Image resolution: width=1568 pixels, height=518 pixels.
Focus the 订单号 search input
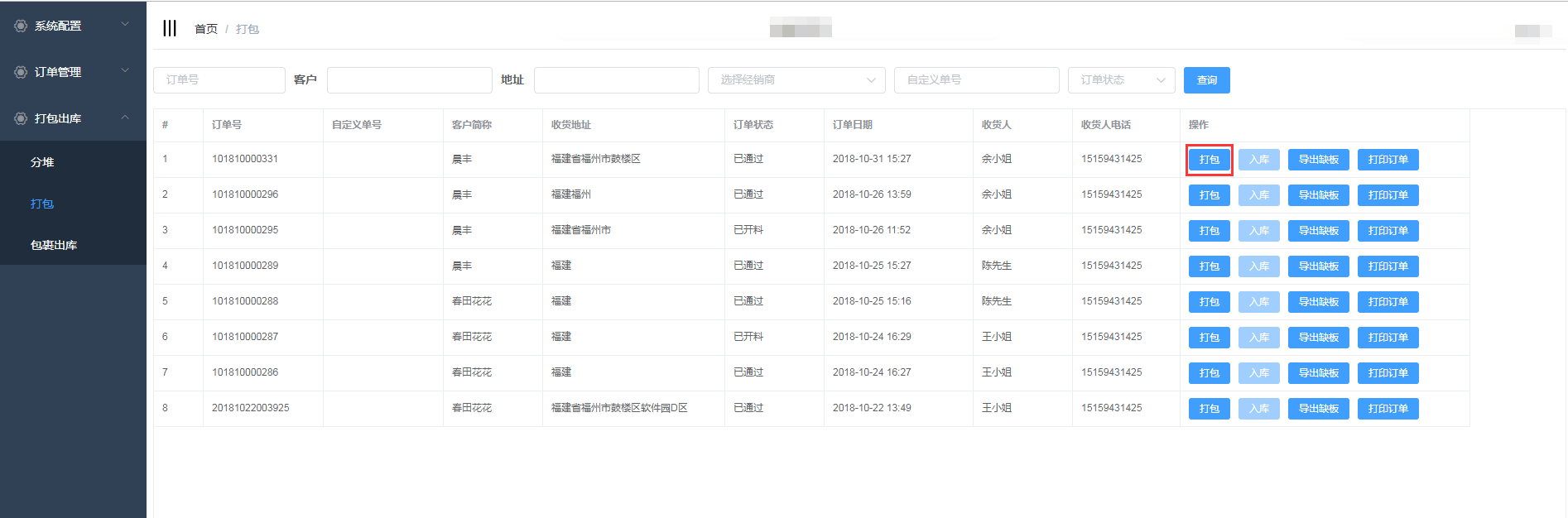pyautogui.click(x=219, y=80)
